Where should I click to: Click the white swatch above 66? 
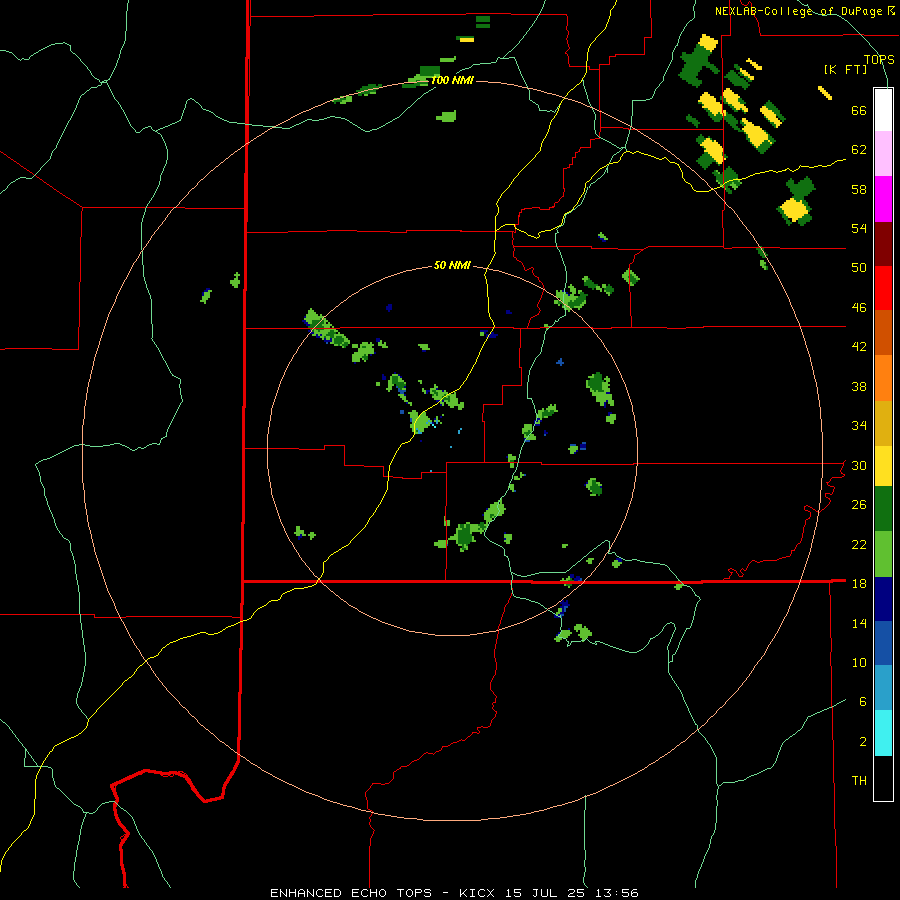click(x=883, y=110)
